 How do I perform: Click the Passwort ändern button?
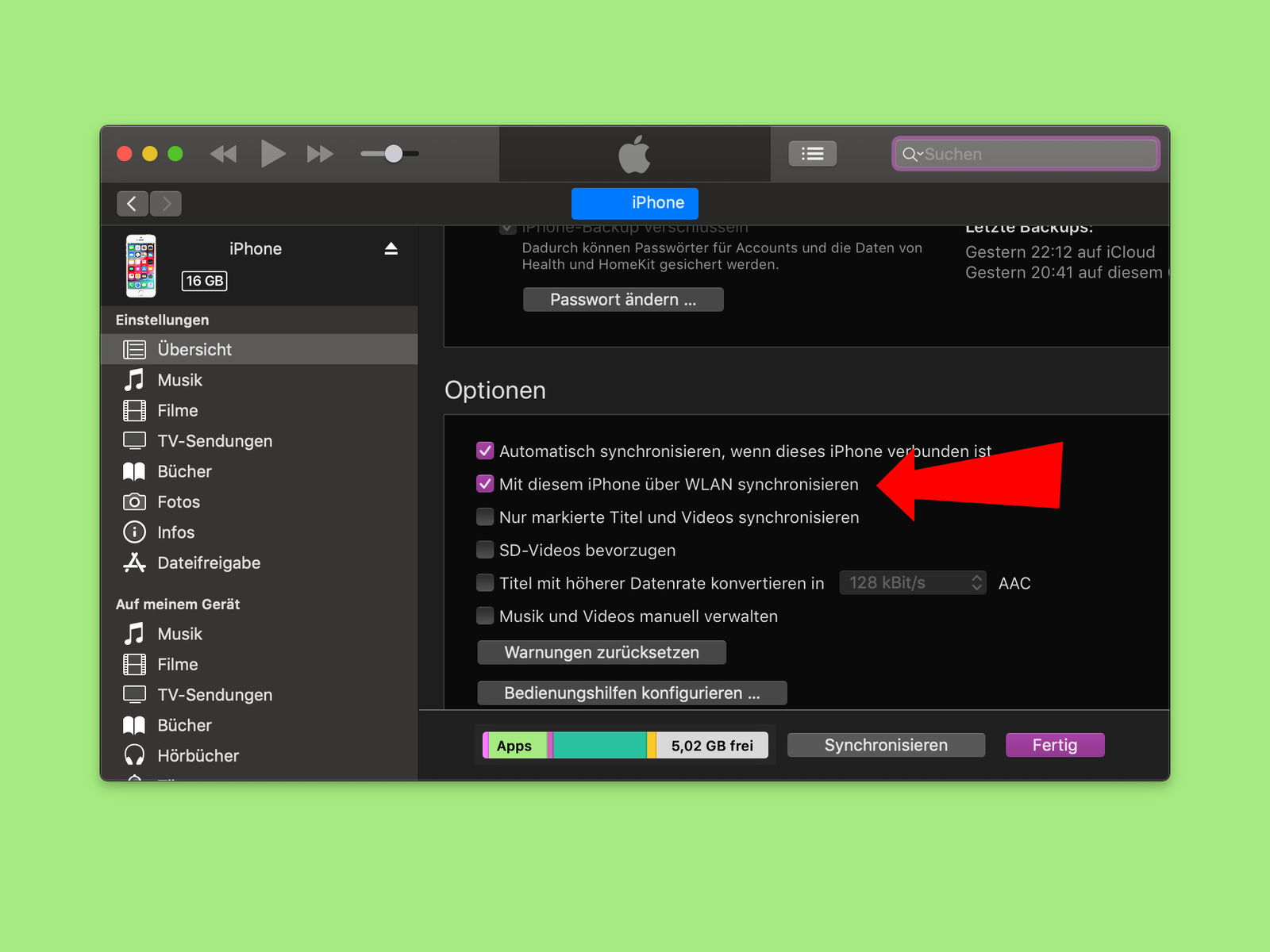(x=623, y=300)
